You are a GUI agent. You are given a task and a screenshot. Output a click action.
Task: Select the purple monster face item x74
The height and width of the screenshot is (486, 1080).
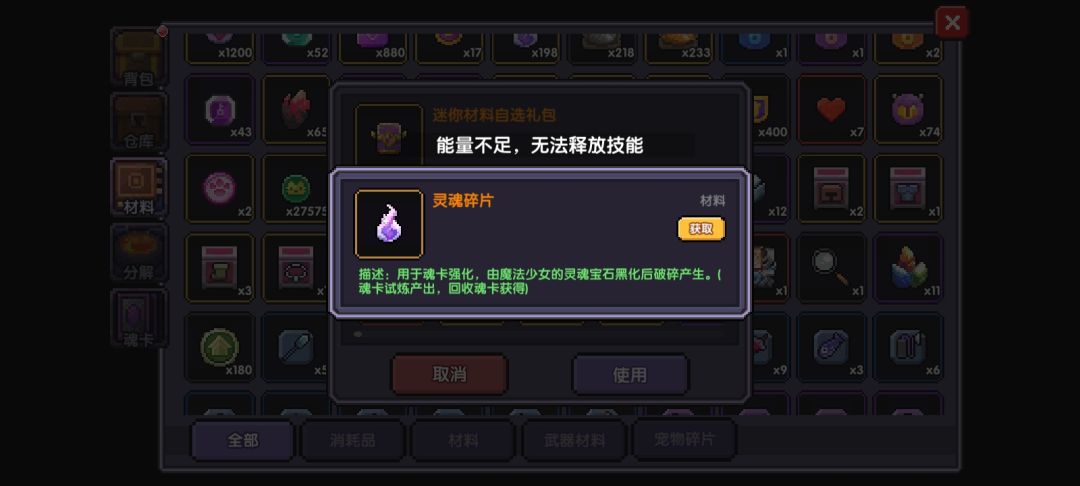point(908,109)
